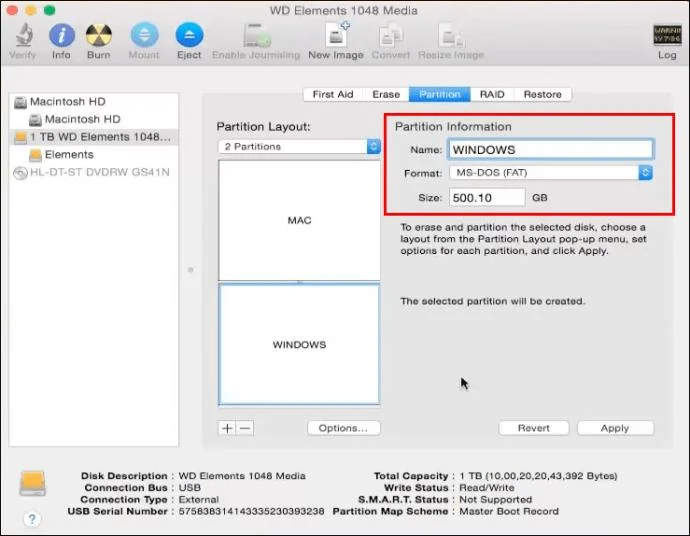Image resolution: width=690 pixels, height=536 pixels.
Task: Select 1 TB WD Elements 1048 disk
Action: coord(93,137)
